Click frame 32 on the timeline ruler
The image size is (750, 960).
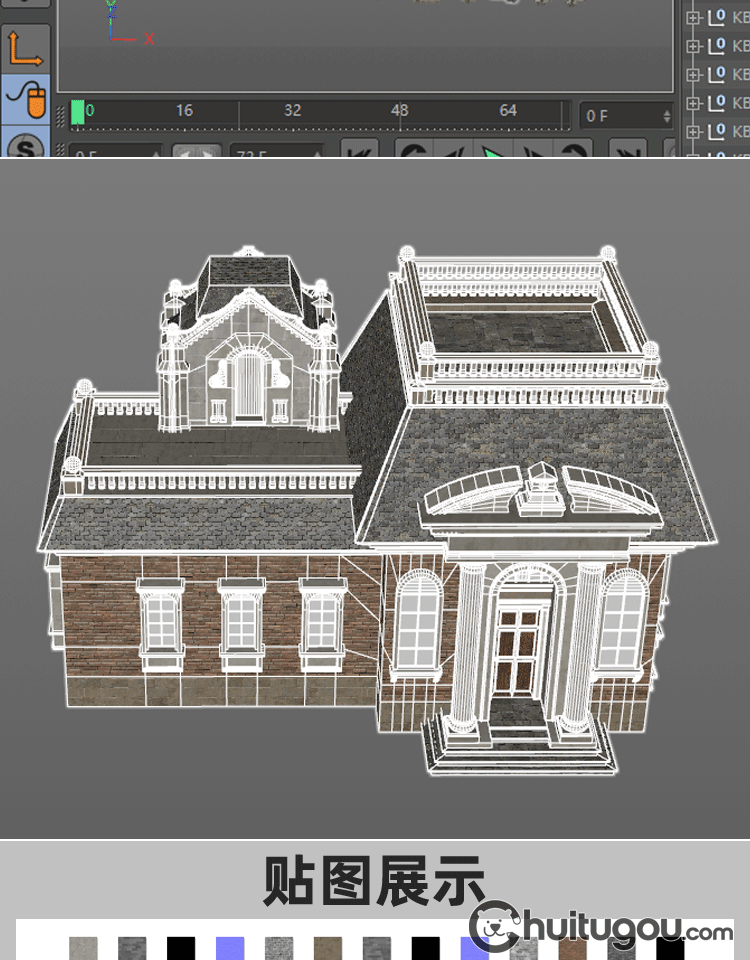[292, 112]
